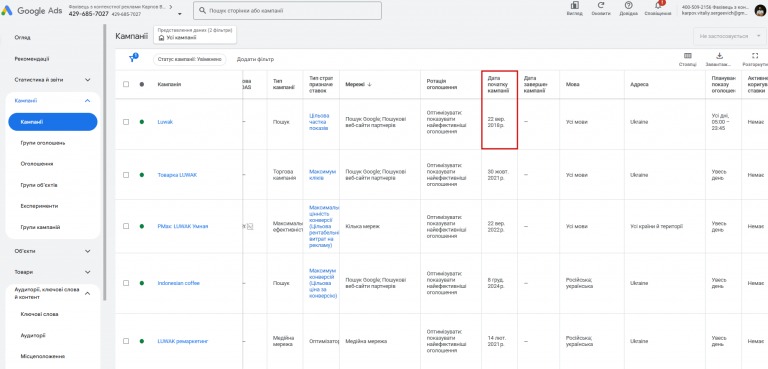
Task: Open the Luwak campaign link
Action: (165, 122)
